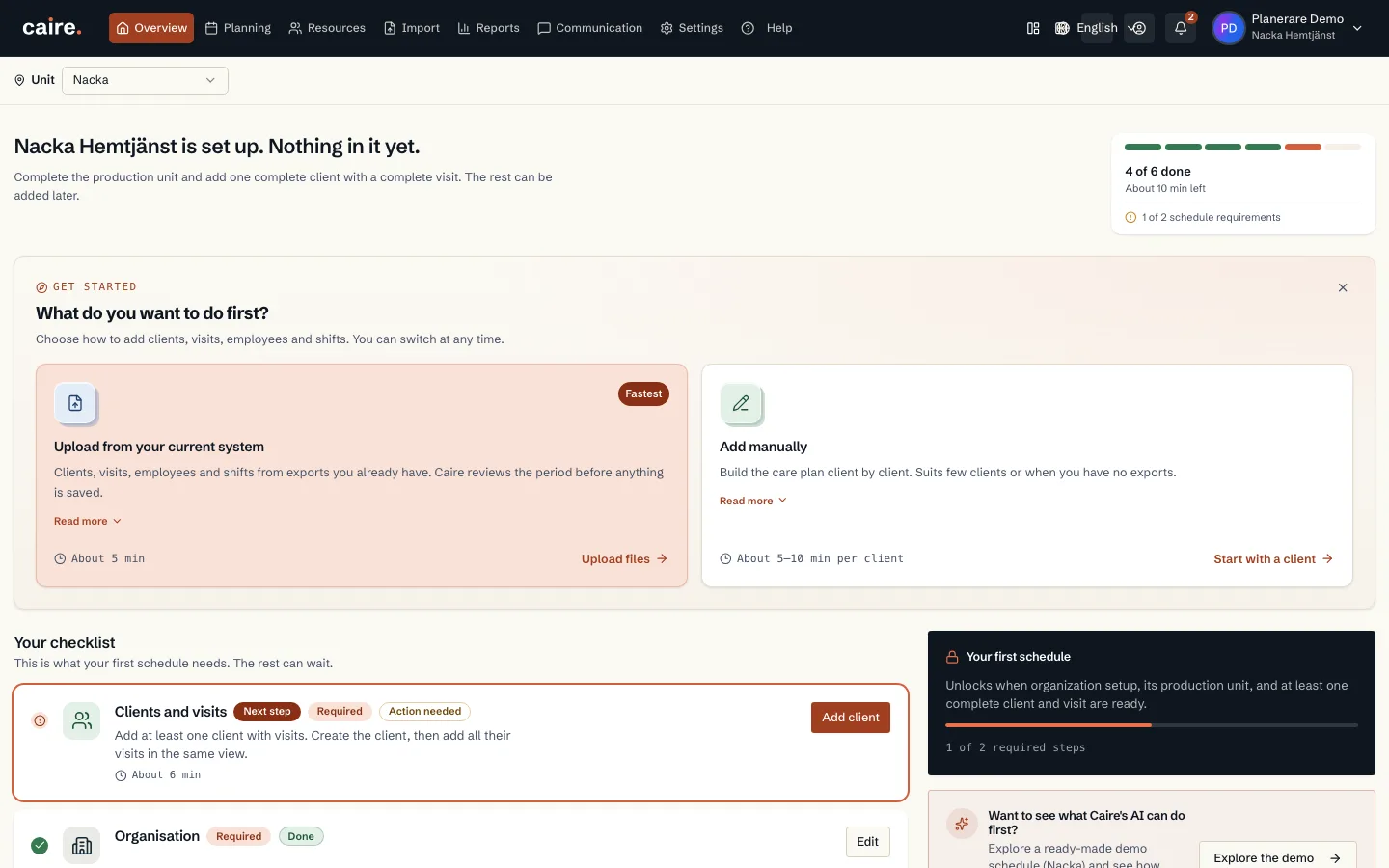Screen dimensions: 1389x868
Task: Open the Communication menu
Action: (x=590, y=28)
